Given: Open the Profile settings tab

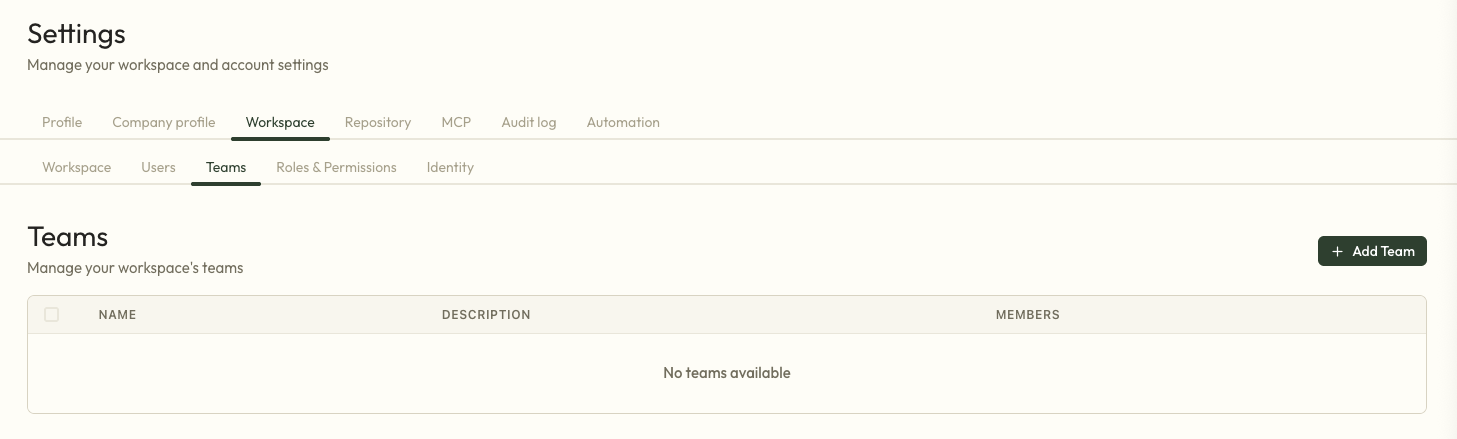Looking at the screenshot, I should tap(62, 122).
